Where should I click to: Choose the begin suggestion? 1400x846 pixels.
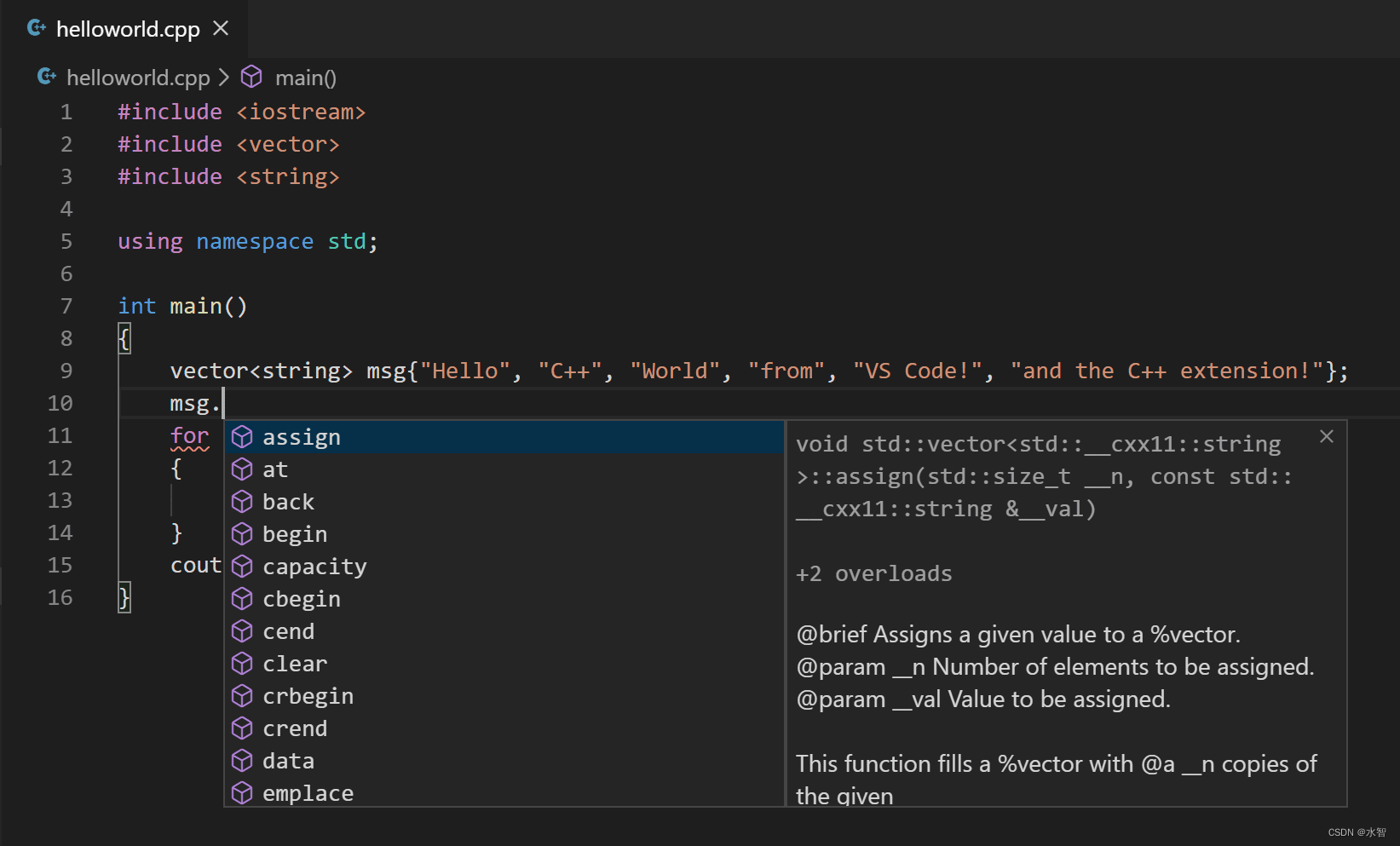[x=504, y=534]
